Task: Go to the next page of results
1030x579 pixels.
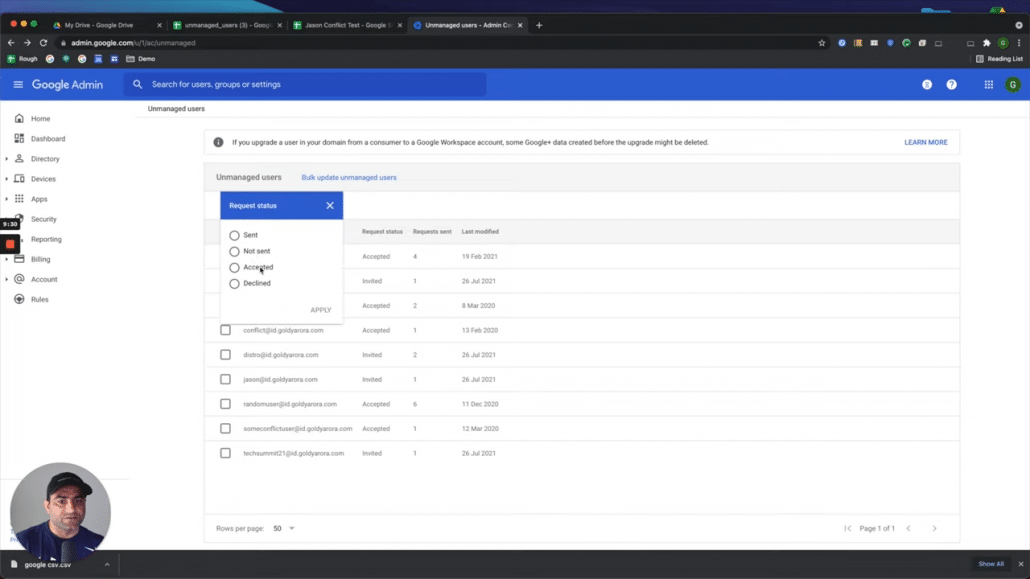Action: tap(934, 528)
